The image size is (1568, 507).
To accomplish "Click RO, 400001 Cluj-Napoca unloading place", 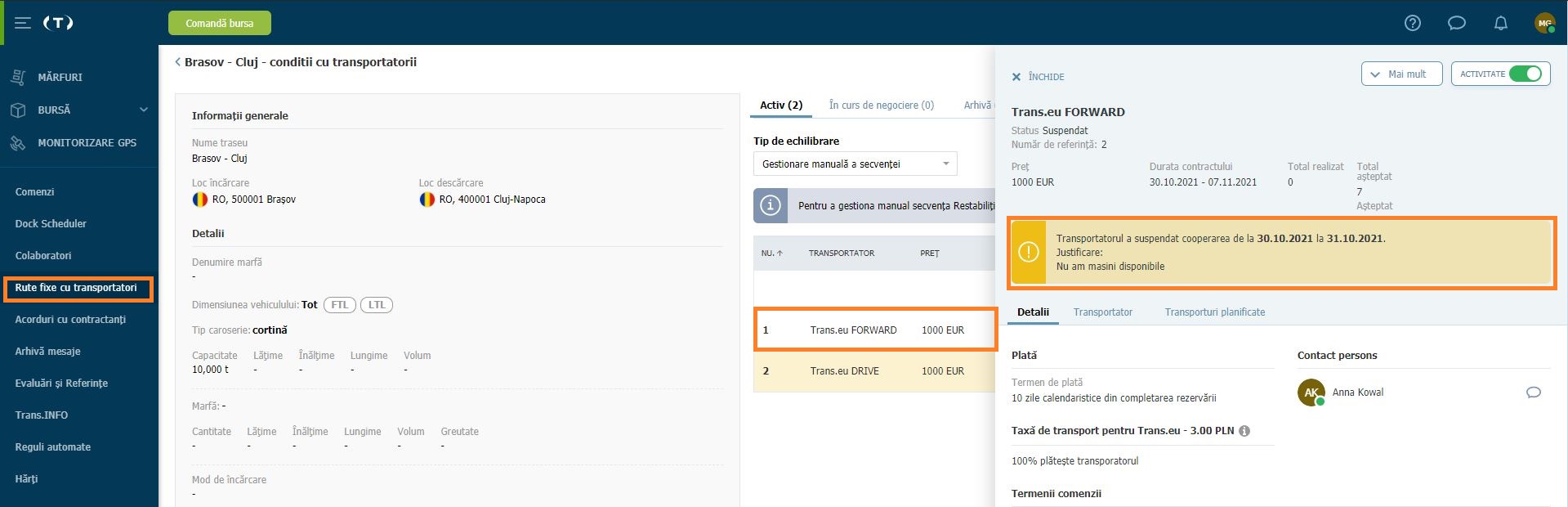I will [x=492, y=200].
